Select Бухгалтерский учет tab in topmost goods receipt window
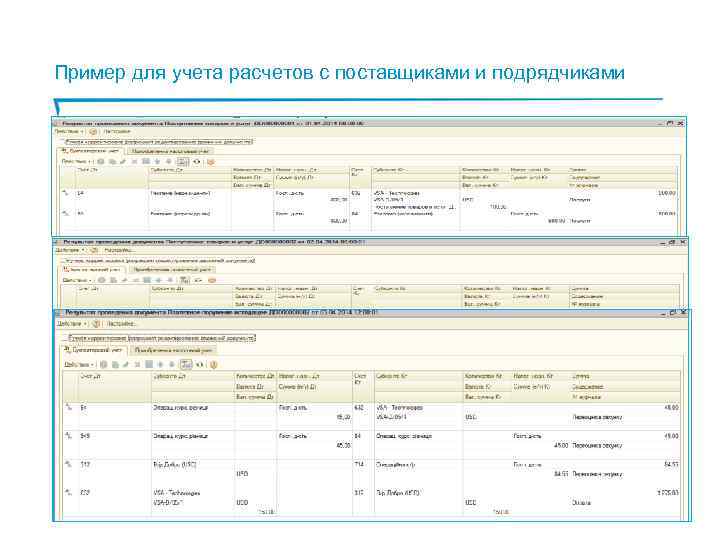 click(90, 151)
